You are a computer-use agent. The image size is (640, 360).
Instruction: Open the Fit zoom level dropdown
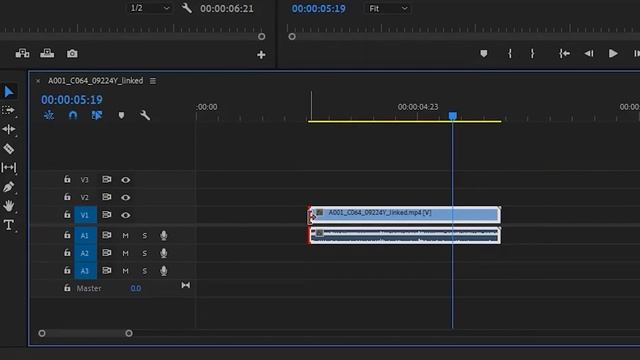coord(387,8)
